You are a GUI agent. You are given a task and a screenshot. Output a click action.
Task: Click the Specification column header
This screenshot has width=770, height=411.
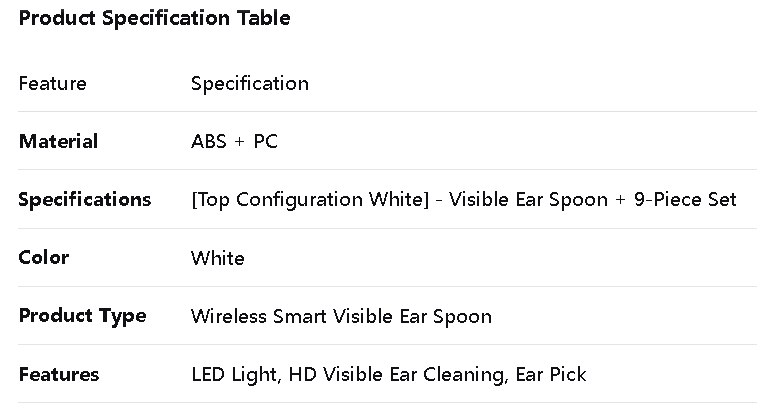(249, 83)
